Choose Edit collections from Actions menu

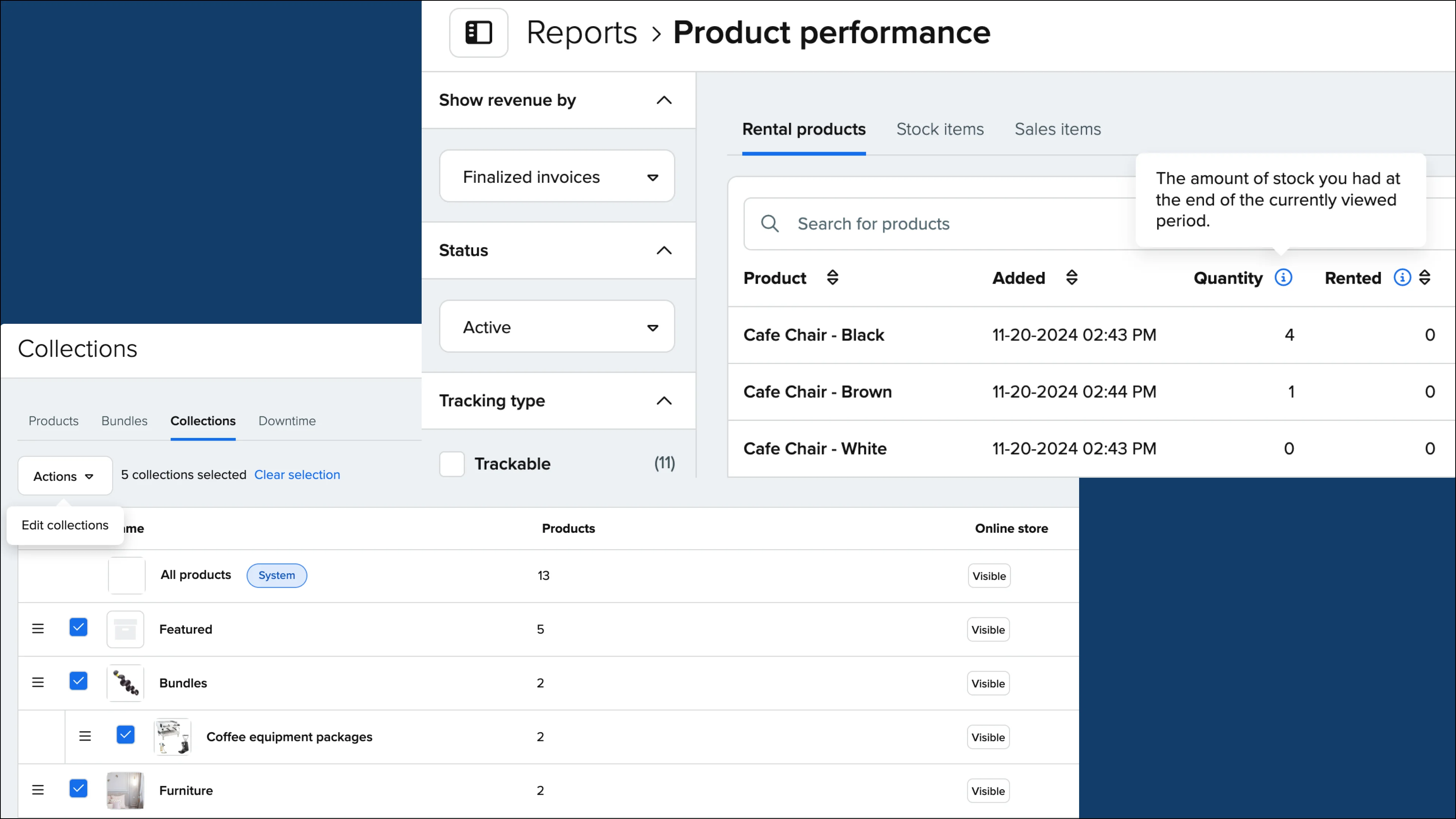[65, 525]
